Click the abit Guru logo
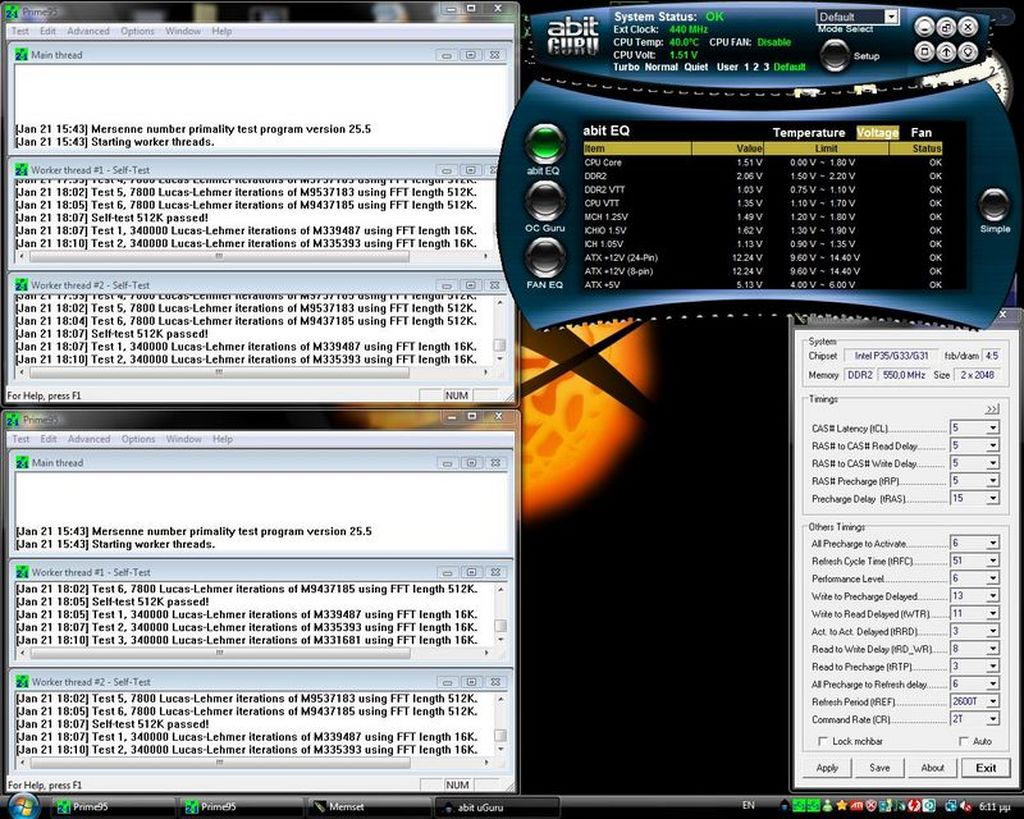This screenshot has height=819, width=1024. [573, 35]
